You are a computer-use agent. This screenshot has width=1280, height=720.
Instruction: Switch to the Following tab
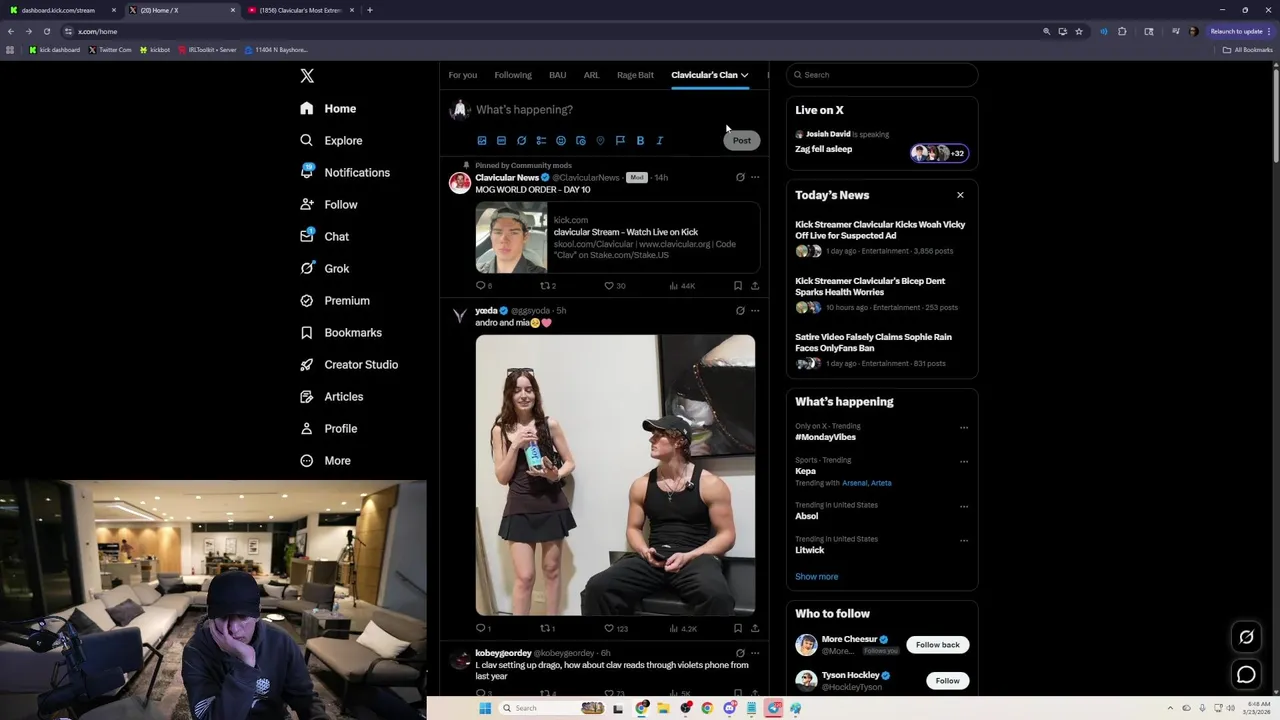point(513,75)
